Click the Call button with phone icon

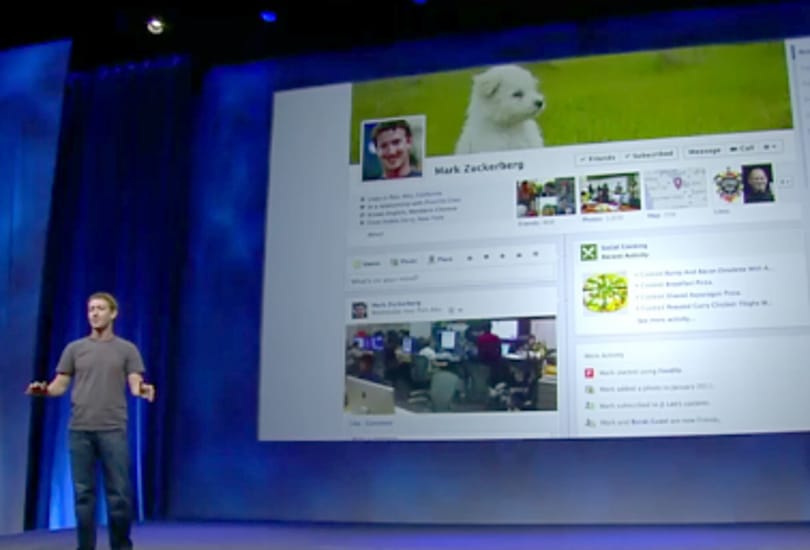pyautogui.click(x=741, y=149)
